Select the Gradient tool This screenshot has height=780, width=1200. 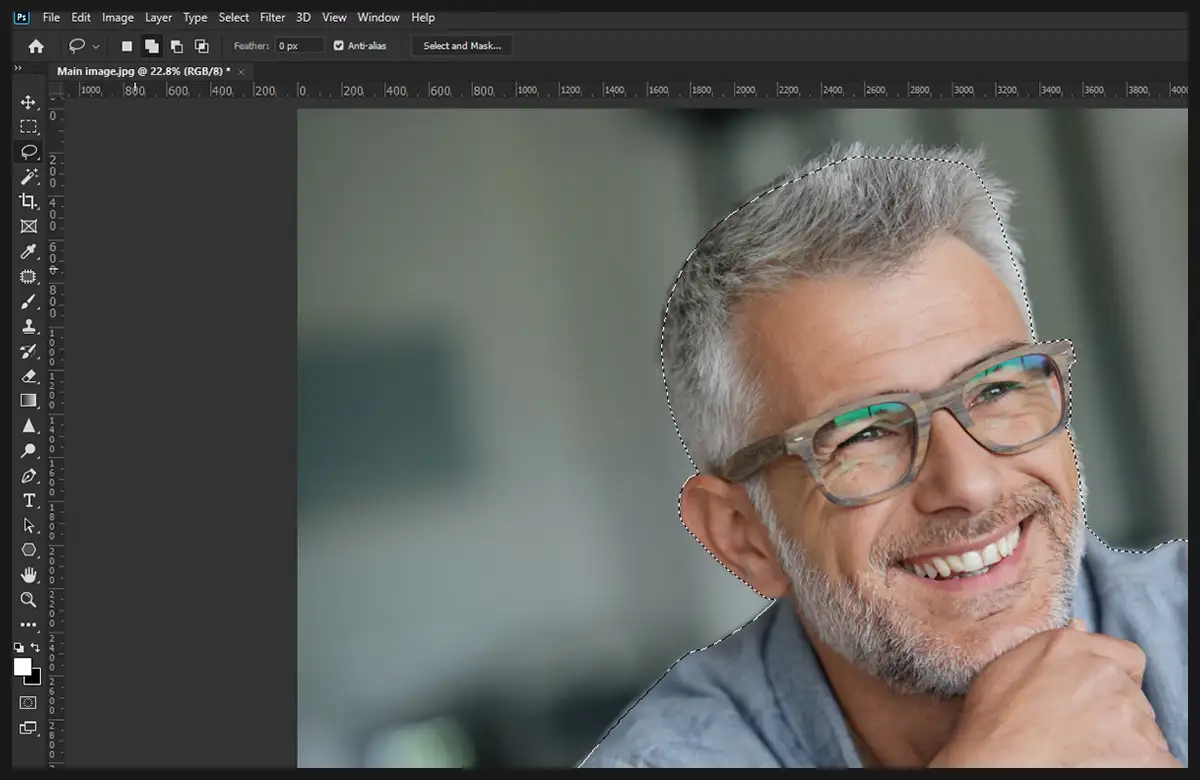(x=28, y=401)
